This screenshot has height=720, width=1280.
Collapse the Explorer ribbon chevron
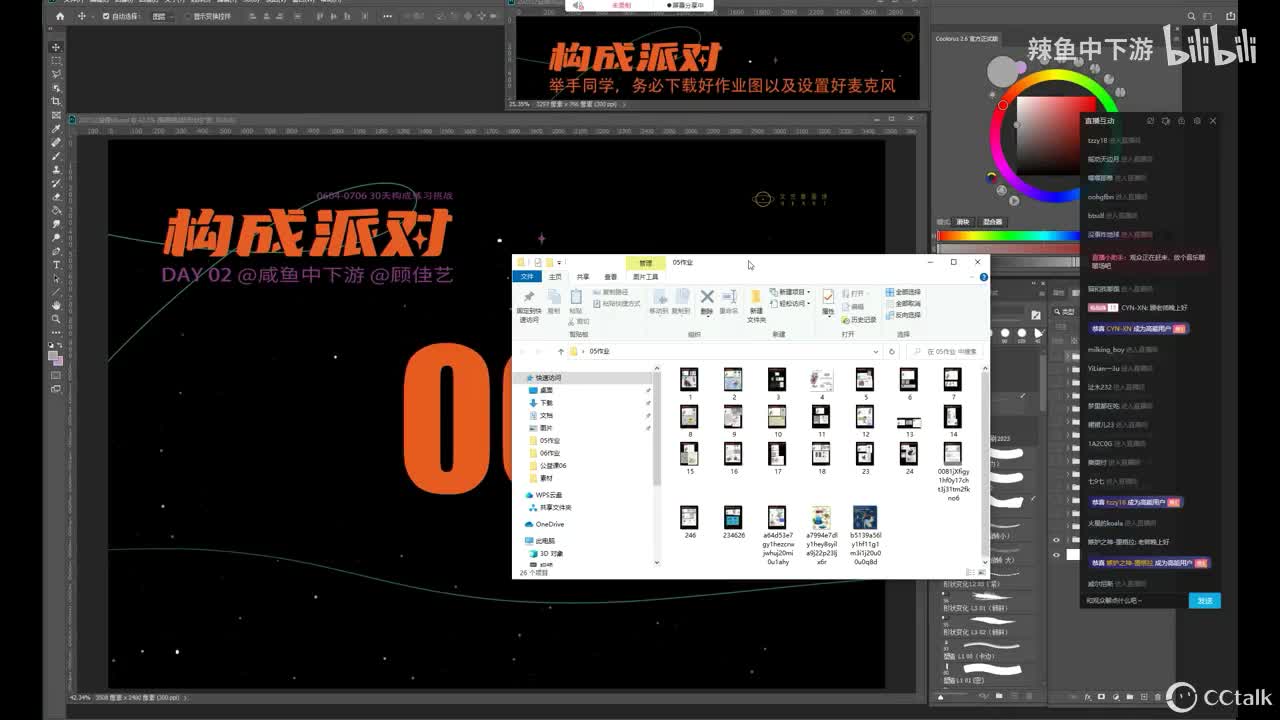(x=970, y=277)
